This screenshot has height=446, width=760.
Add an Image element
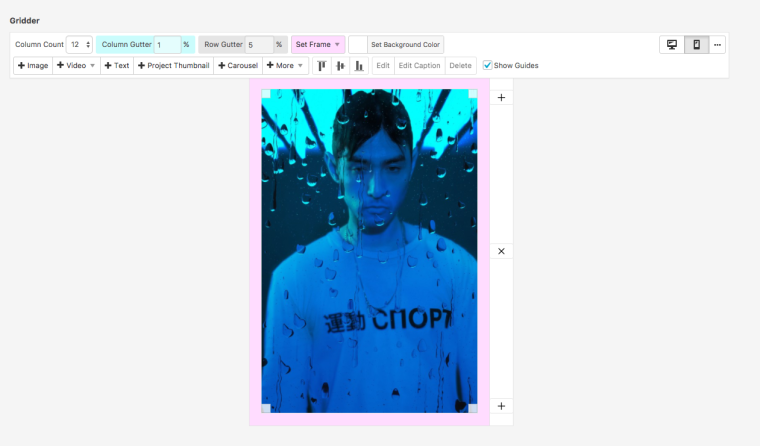pyautogui.click(x=33, y=66)
